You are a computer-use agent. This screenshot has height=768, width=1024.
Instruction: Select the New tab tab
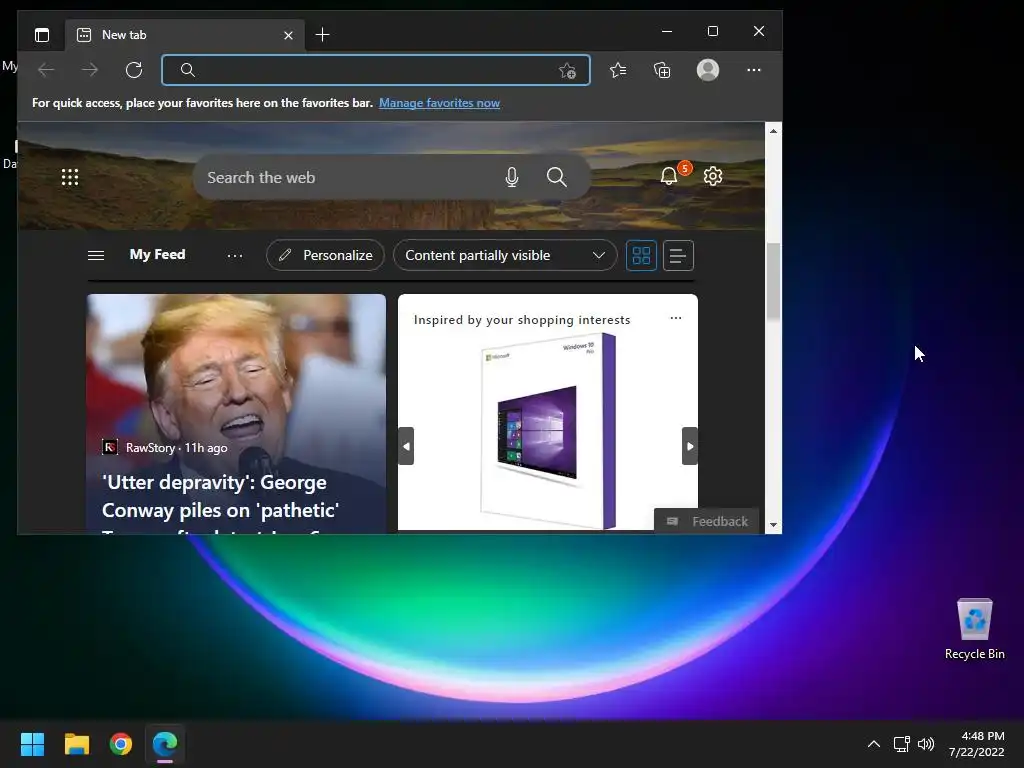coord(184,35)
